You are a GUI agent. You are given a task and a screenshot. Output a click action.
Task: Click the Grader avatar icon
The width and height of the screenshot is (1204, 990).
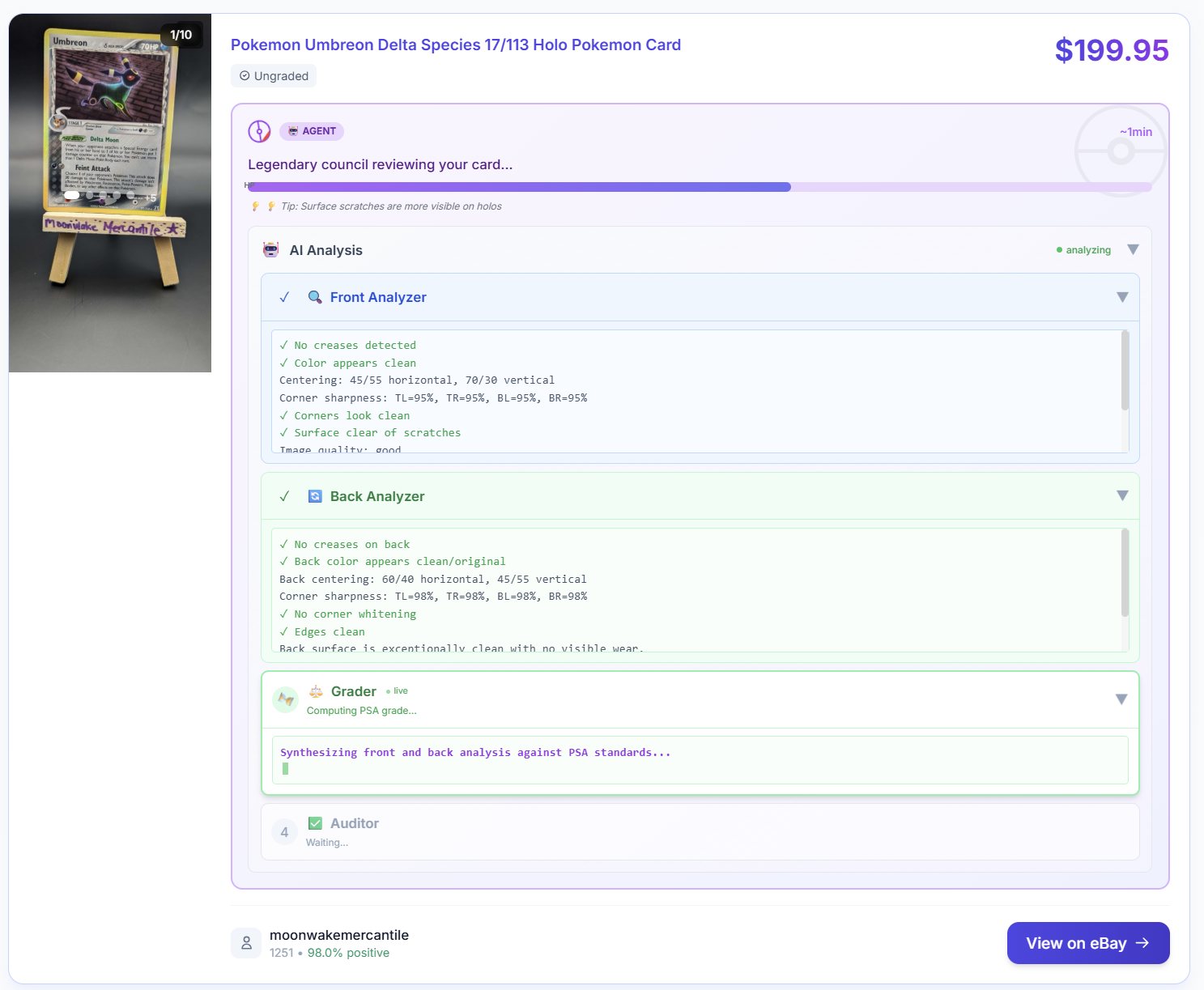tap(285, 699)
